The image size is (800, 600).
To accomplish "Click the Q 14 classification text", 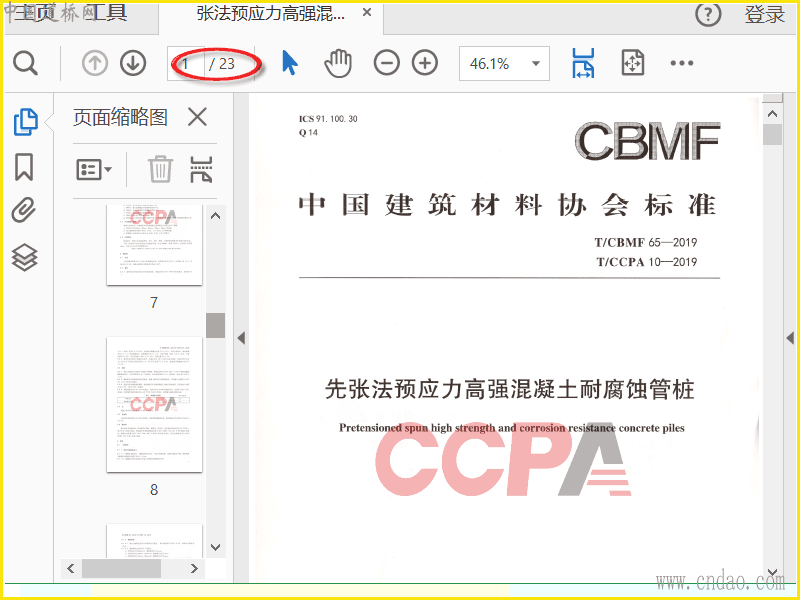I will point(308,133).
